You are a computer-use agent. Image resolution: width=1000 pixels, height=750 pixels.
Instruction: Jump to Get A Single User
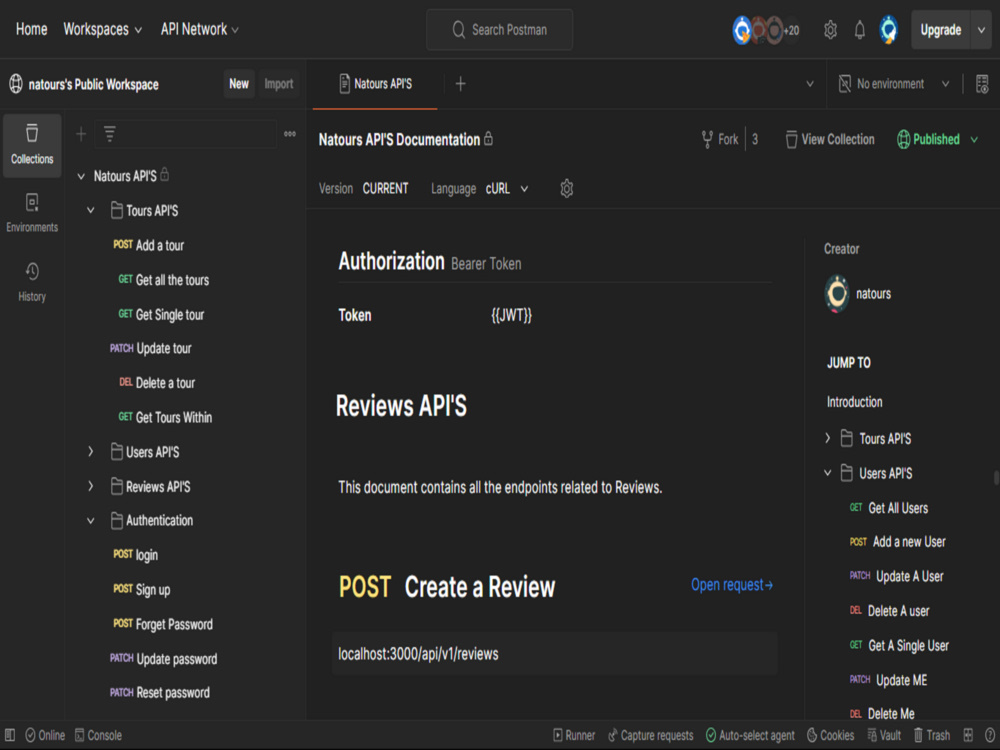tap(899, 645)
